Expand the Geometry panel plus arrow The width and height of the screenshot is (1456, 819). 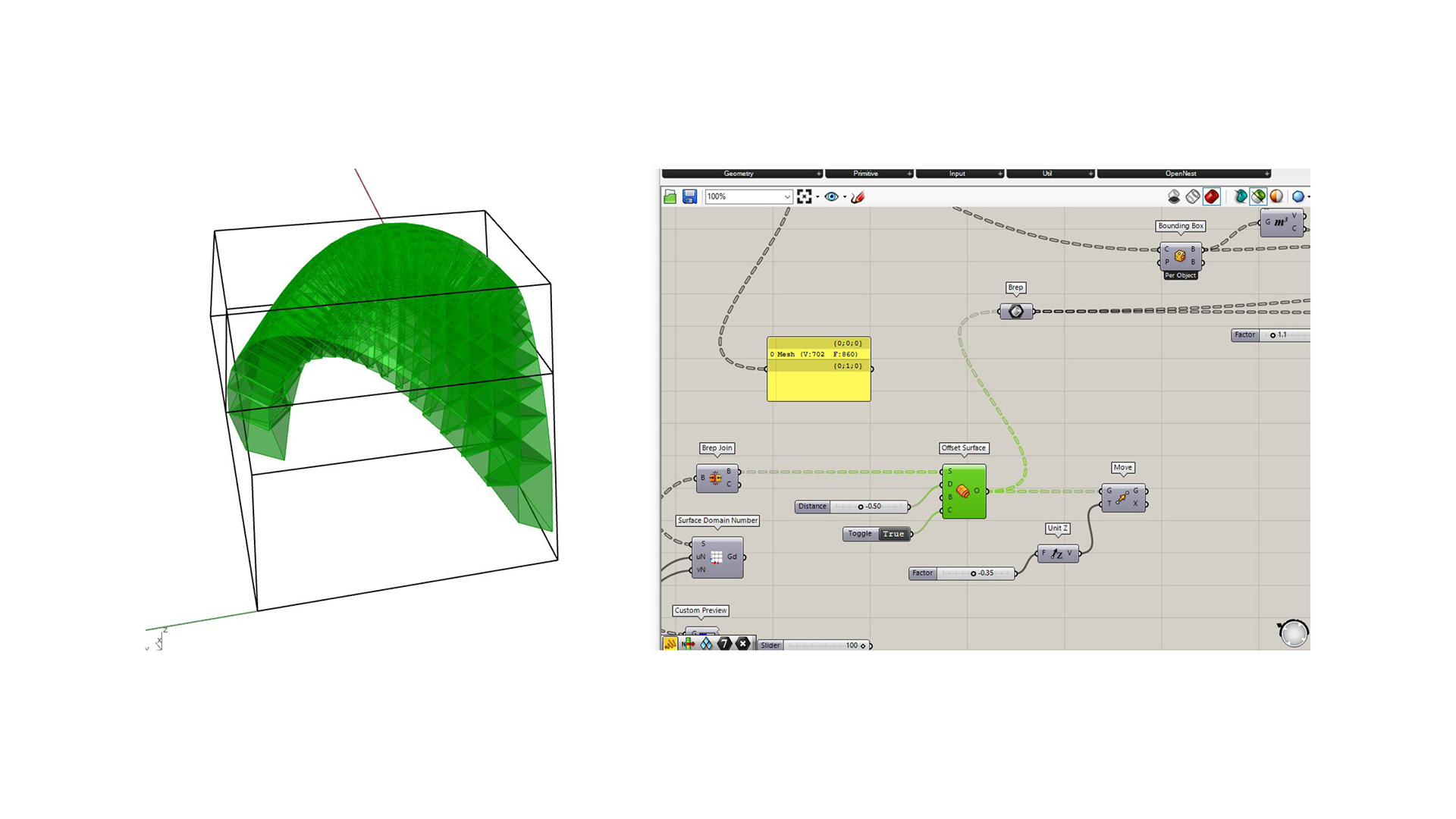coord(818,174)
